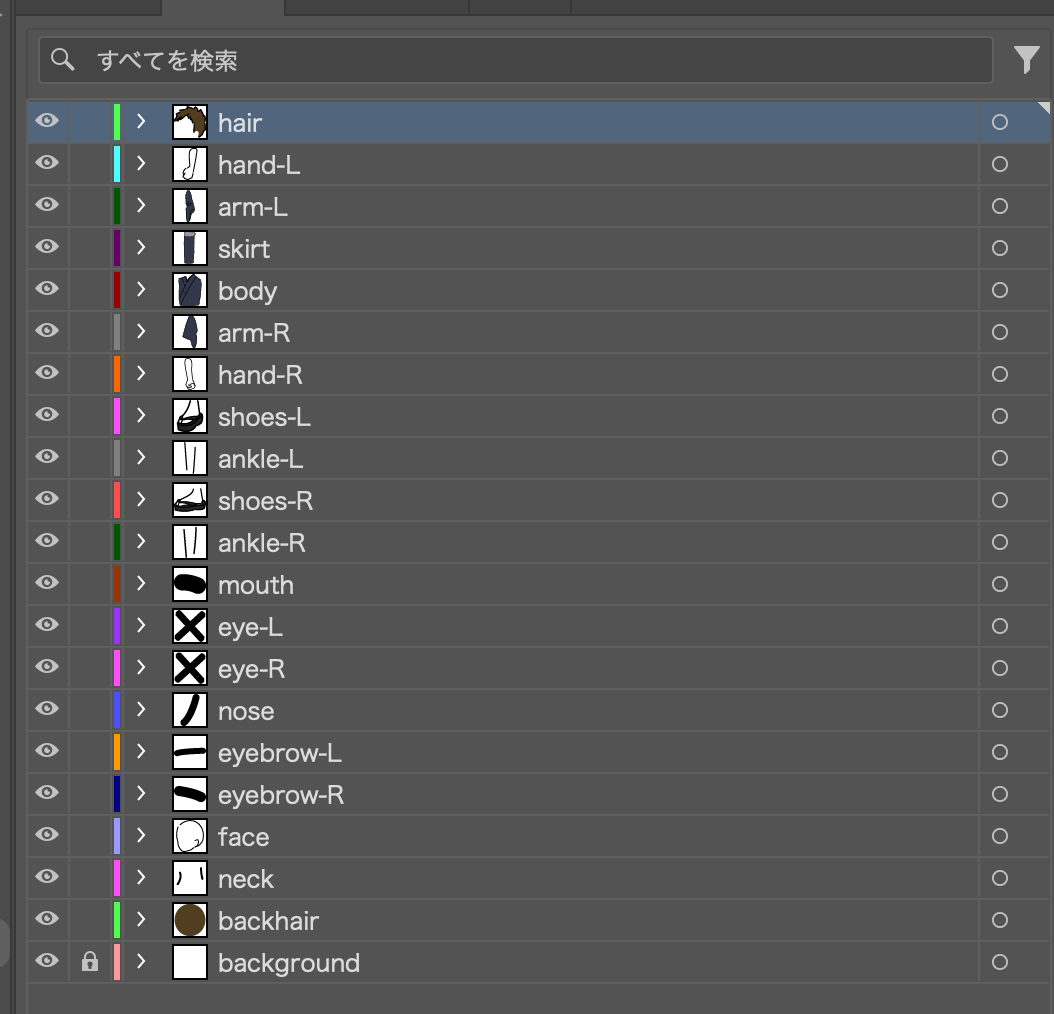Select the eye-L layer name

click(x=250, y=627)
